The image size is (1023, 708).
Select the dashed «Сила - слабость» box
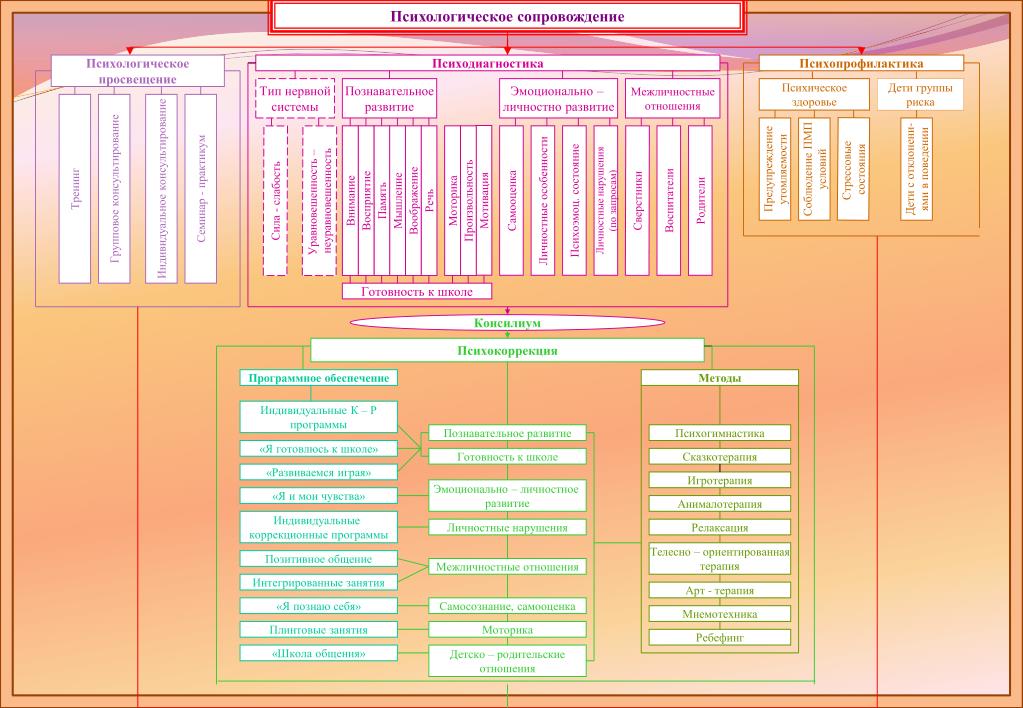pyautogui.click(x=275, y=200)
